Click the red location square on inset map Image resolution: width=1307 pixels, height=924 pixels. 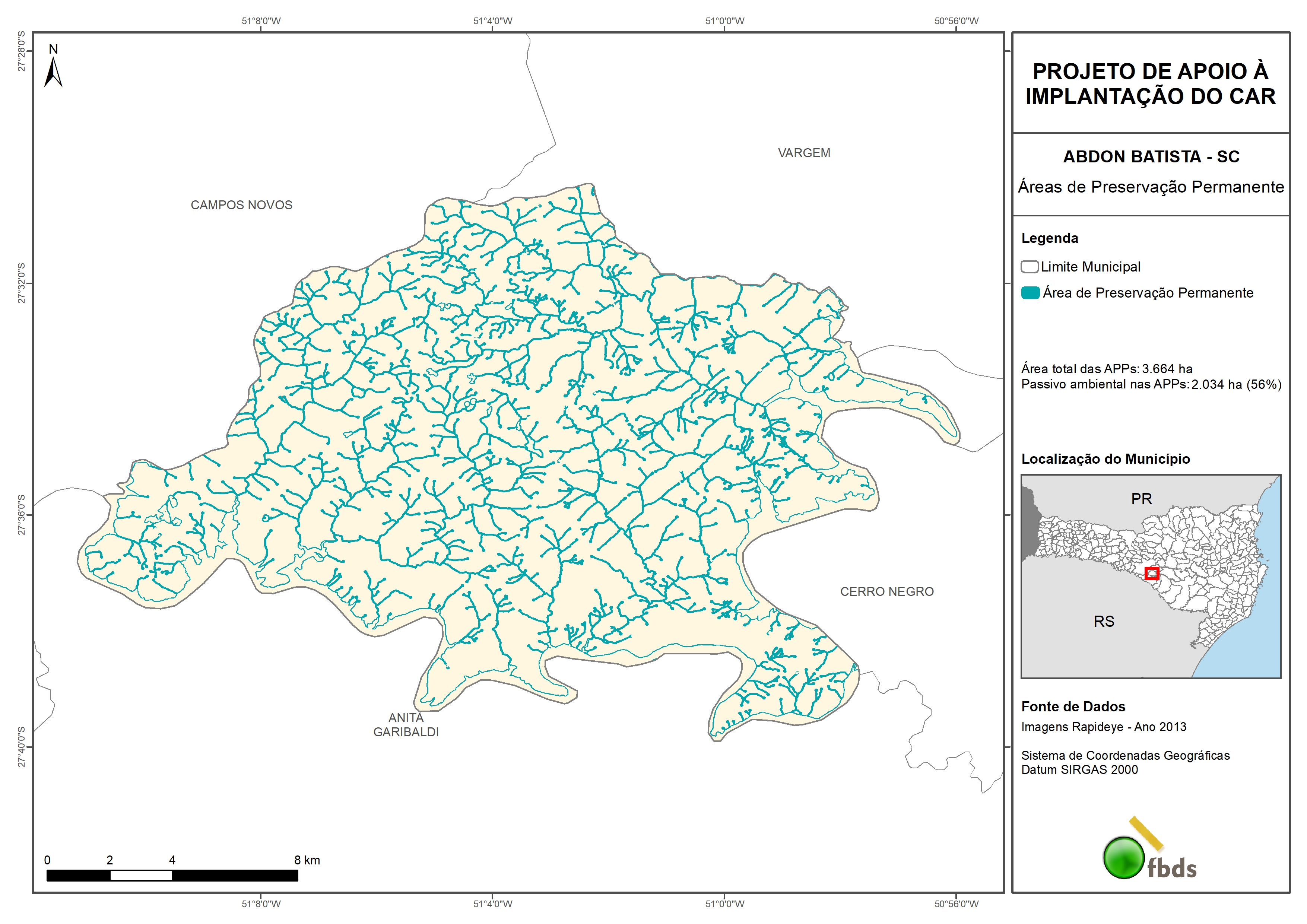click(x=1152, y=573)
